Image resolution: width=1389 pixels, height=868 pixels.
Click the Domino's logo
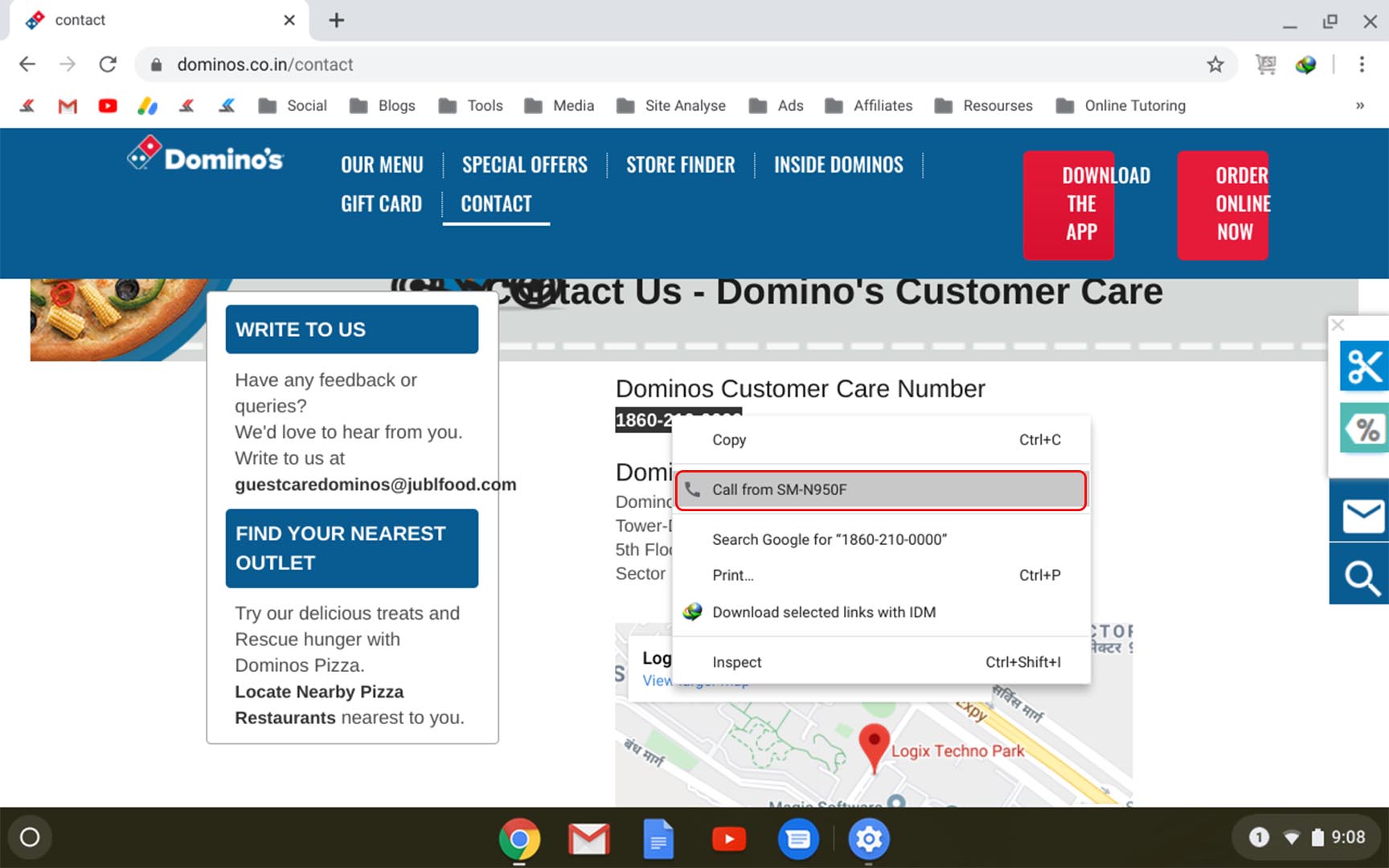(205, 155)
